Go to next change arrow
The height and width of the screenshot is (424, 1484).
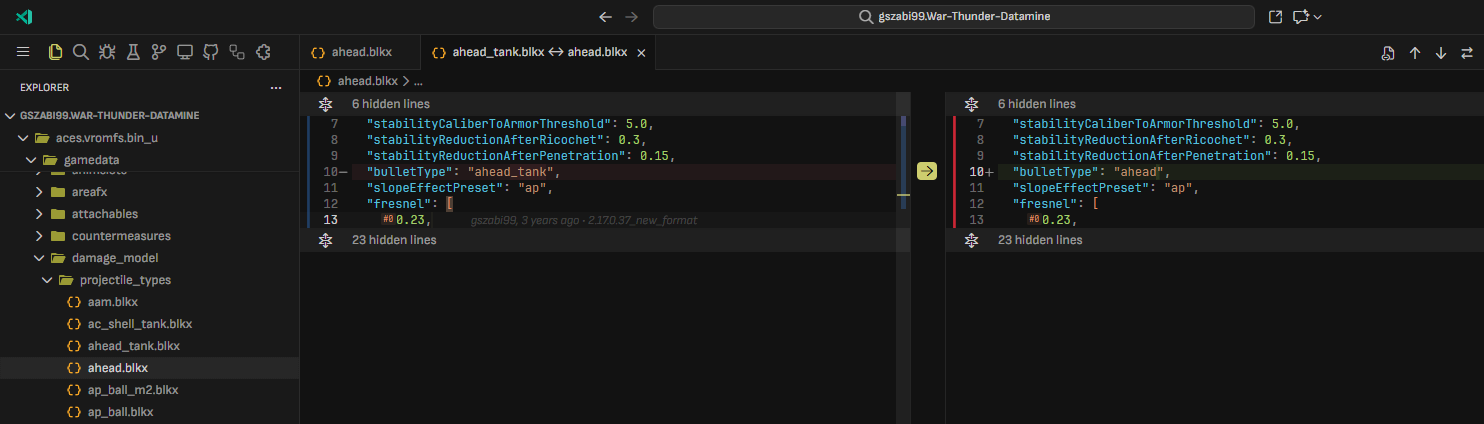click(x=1441, y=53)
